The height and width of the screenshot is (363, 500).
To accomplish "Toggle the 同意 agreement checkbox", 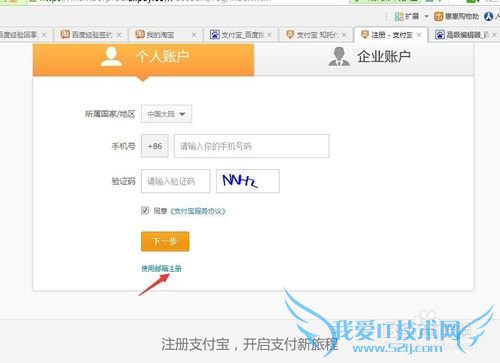I will pyautogui.click(x=145, y=210).
